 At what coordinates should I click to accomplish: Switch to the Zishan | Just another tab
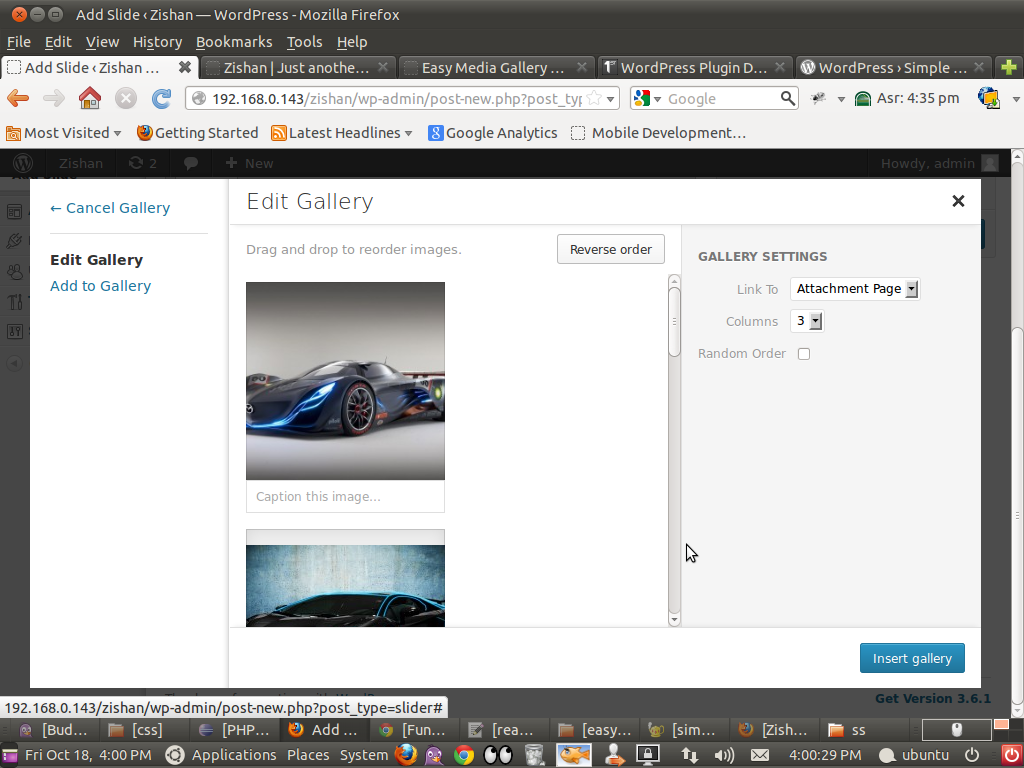[297, 67]
